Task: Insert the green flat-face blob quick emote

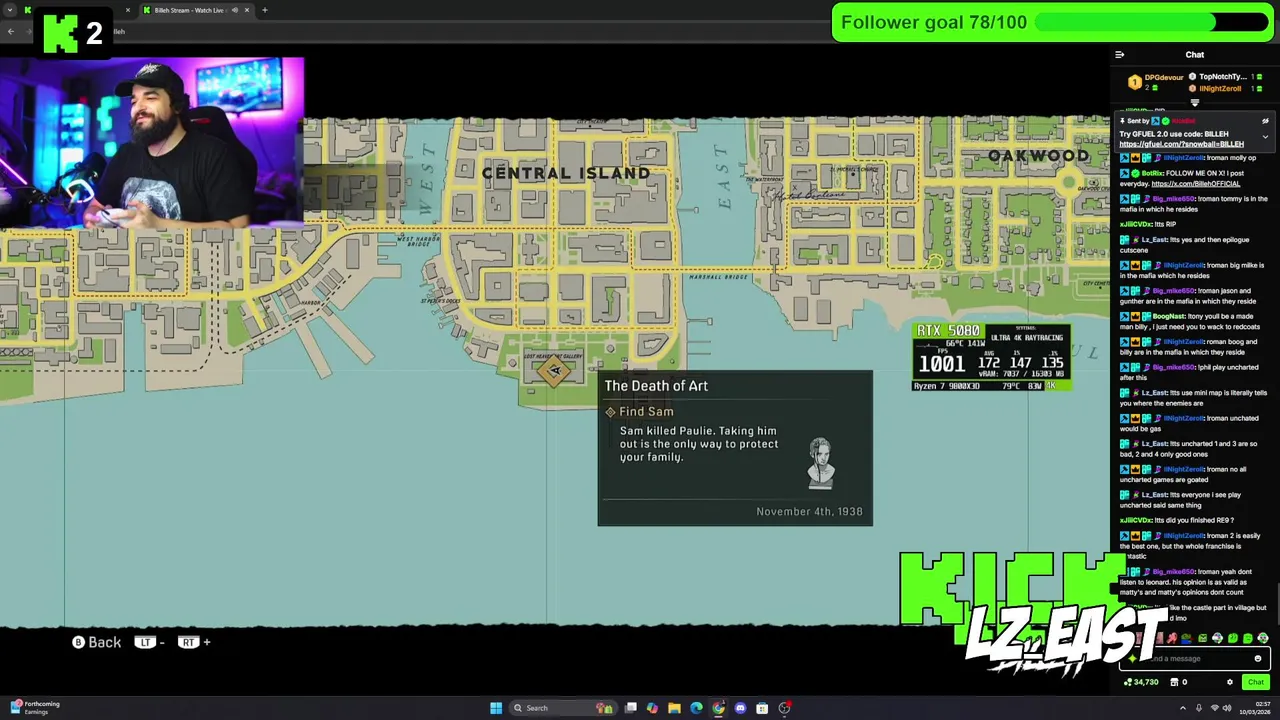Action: tap(1248, 638)
